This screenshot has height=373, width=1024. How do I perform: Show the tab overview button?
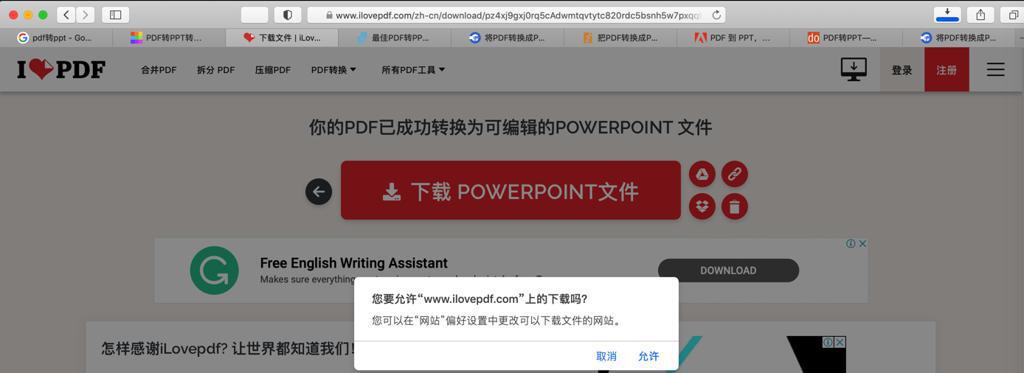click(1014, 14)
